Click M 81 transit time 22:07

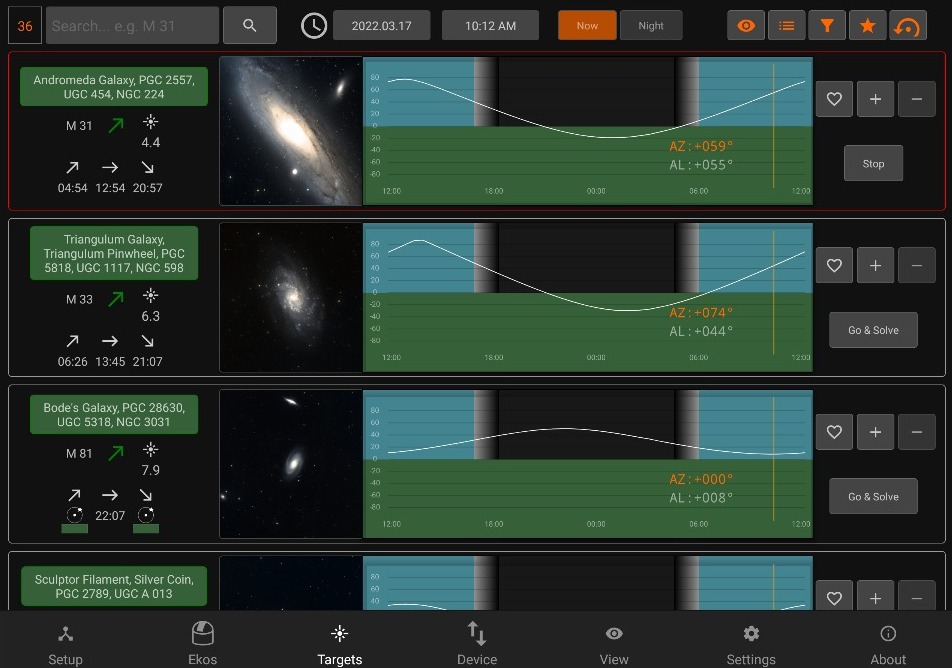coord(110,516)
